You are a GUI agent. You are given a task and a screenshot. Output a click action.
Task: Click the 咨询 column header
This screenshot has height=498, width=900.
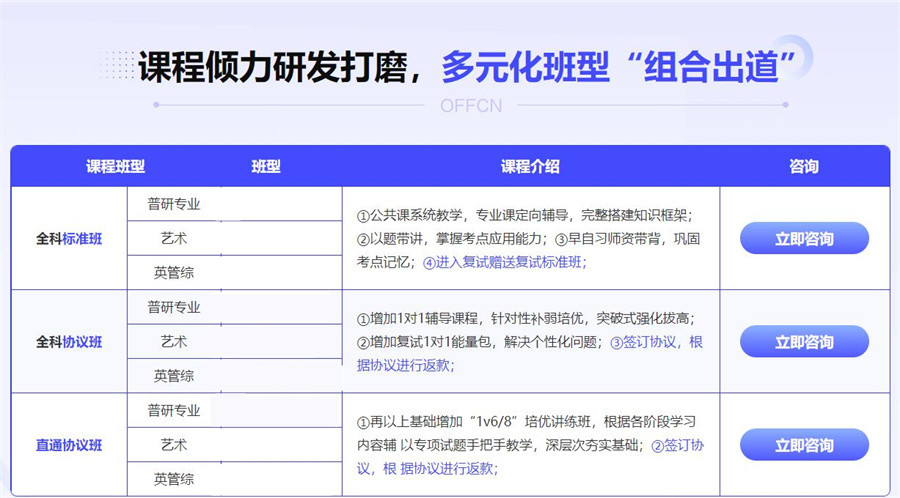pos(804,166)
